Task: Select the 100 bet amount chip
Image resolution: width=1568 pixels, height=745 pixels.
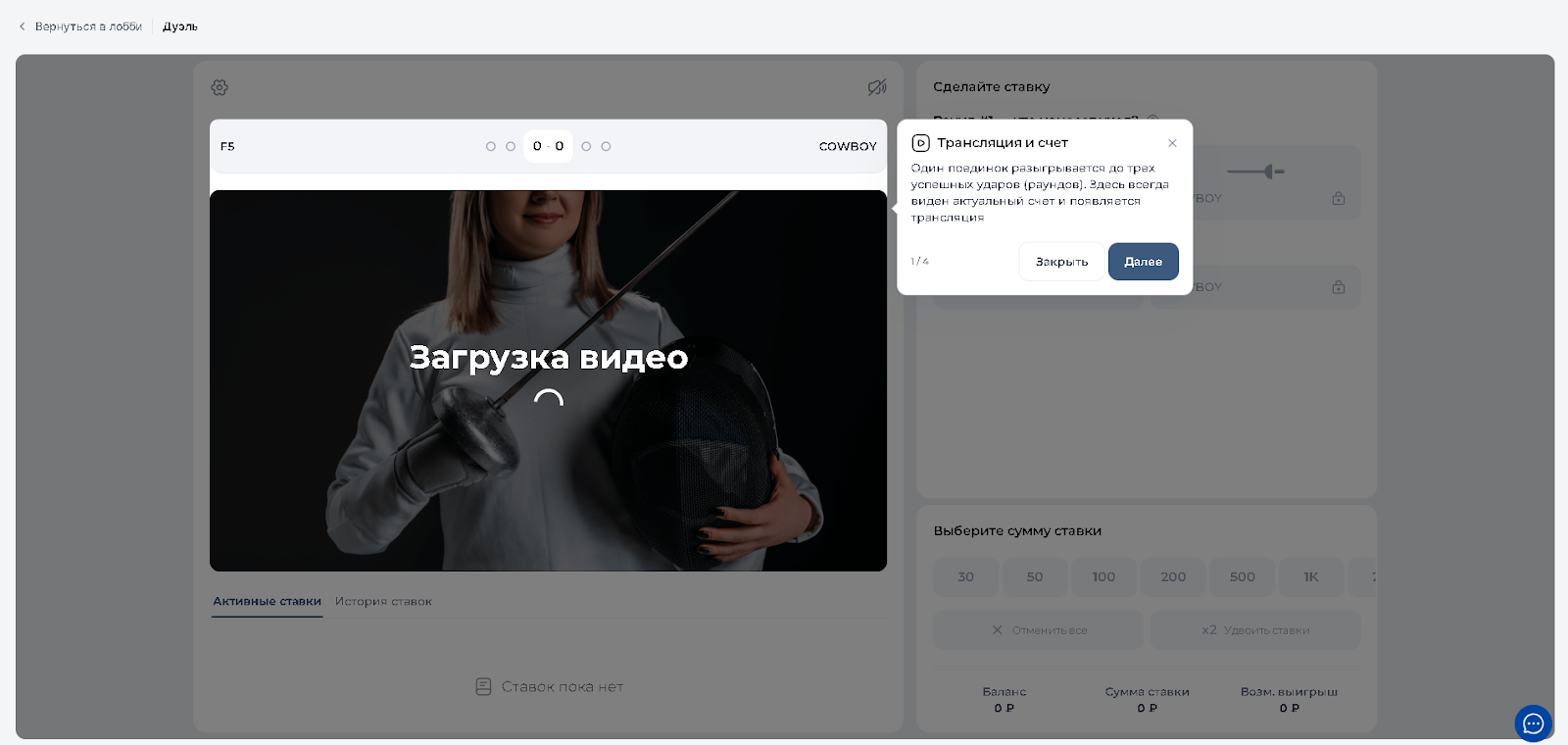Action: 1103,577
